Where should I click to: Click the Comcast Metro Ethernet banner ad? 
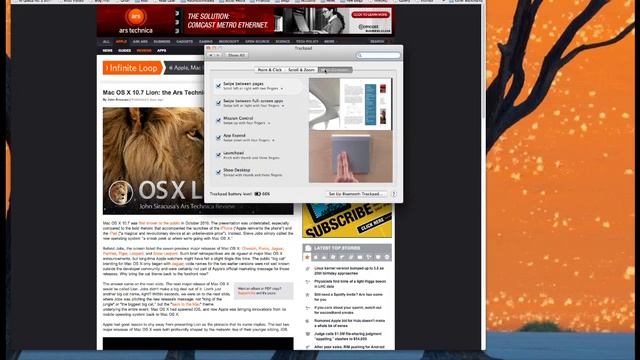tap(287, 21)
